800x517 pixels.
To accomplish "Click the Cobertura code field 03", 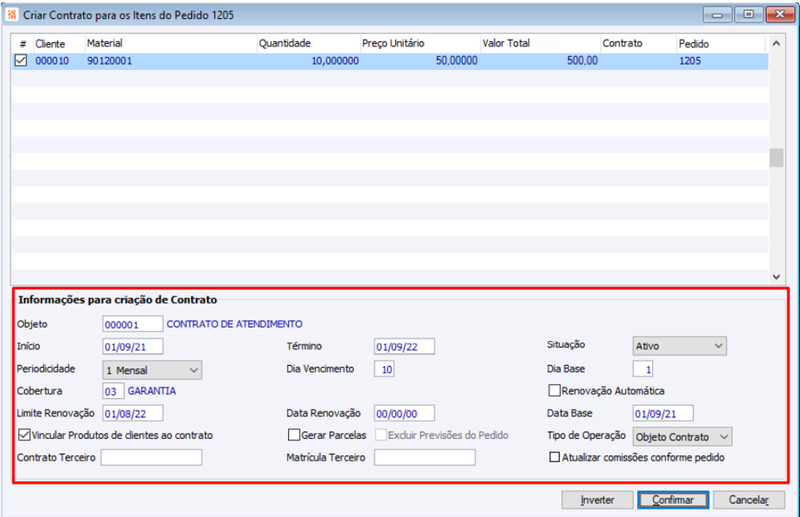I will (113, 391).
